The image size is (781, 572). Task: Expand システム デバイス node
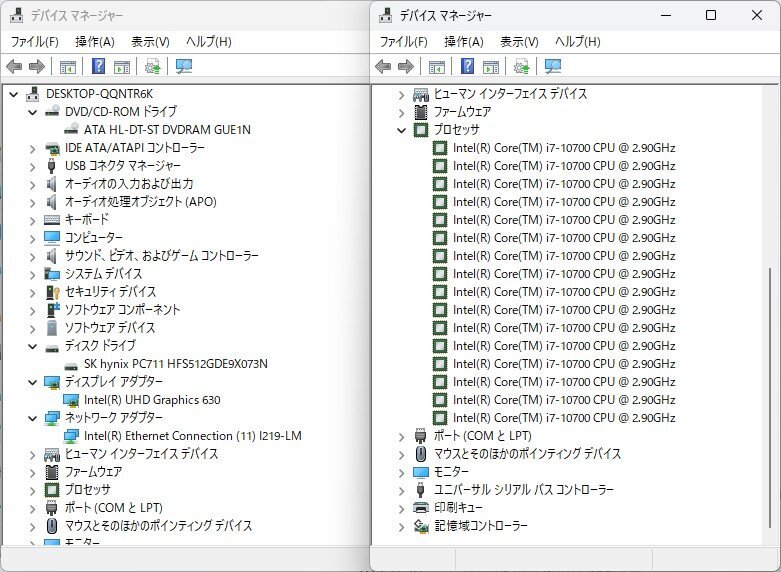pos(32,275)
